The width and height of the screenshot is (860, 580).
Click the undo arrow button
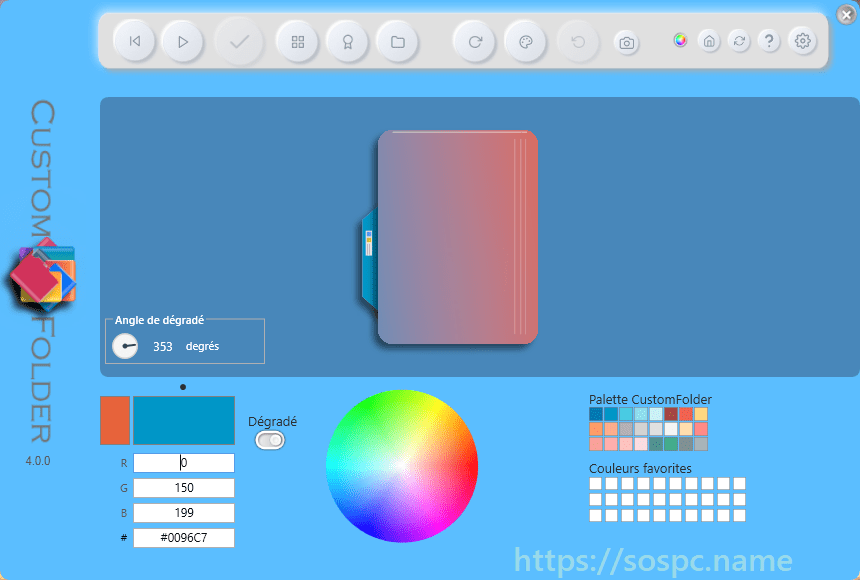578,42
